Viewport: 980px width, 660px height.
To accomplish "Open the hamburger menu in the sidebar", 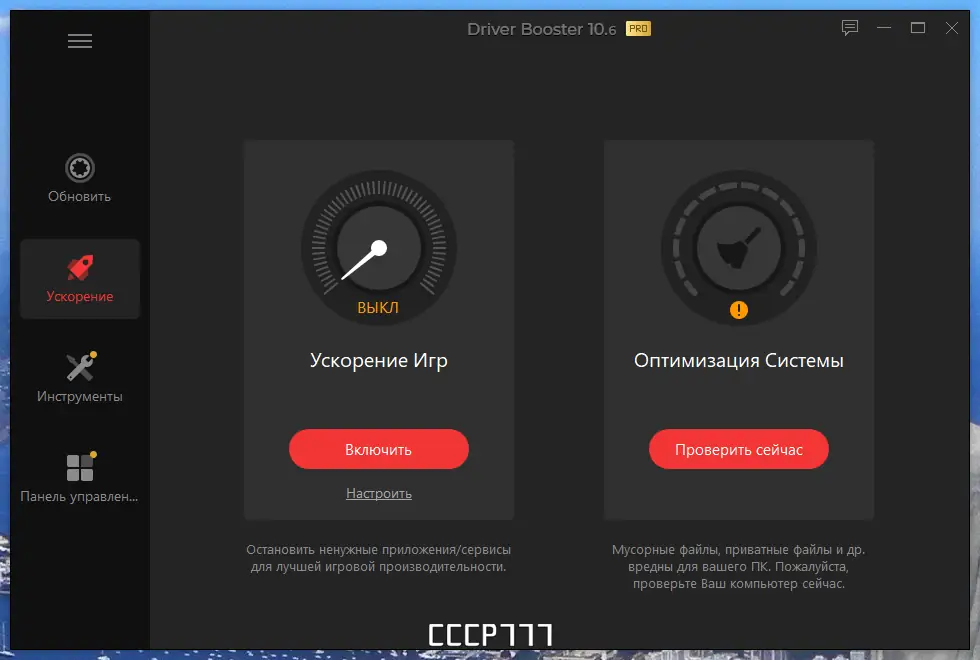I will pos(80,41).
